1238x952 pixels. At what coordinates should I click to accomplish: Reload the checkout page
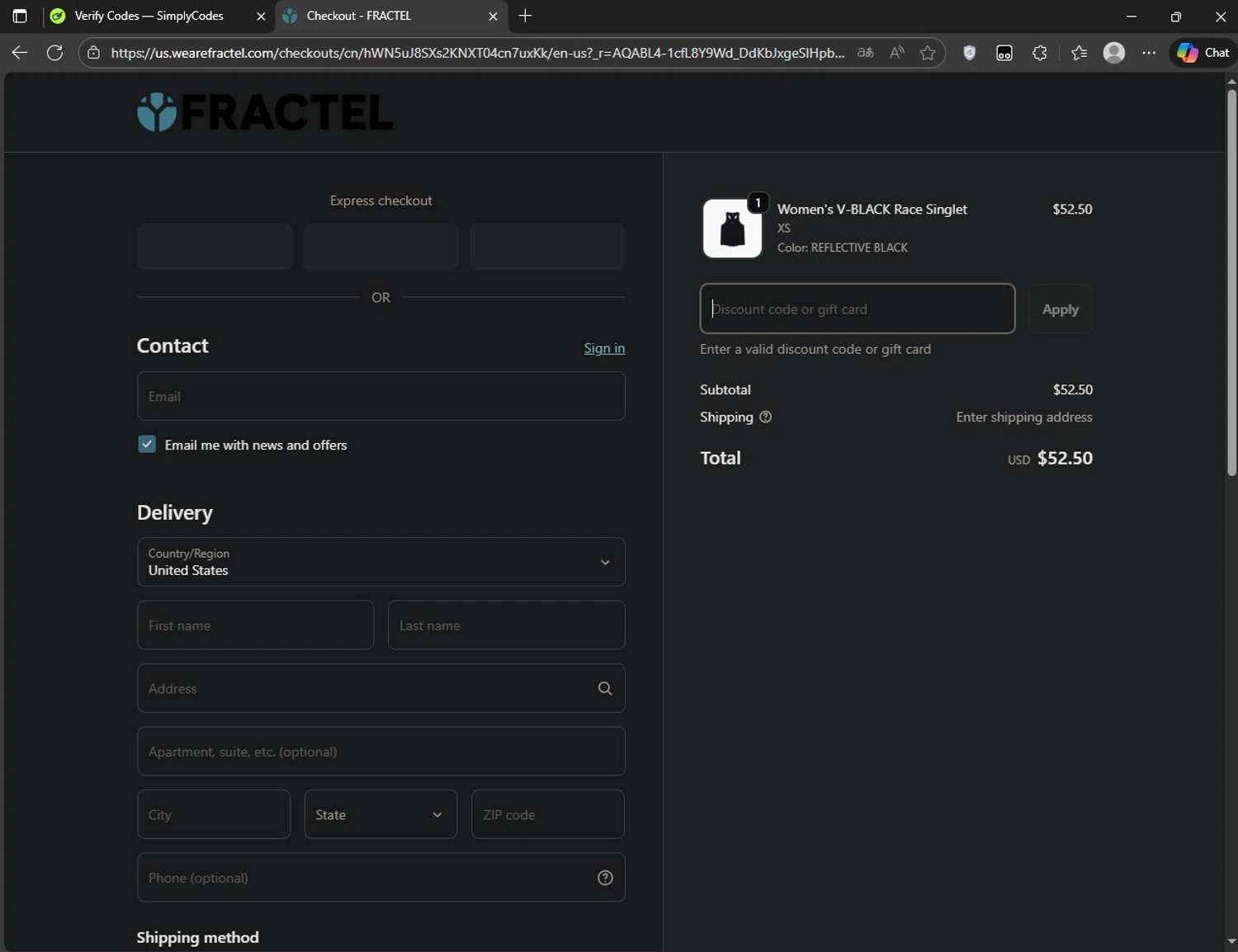click(x=54, y=53)
